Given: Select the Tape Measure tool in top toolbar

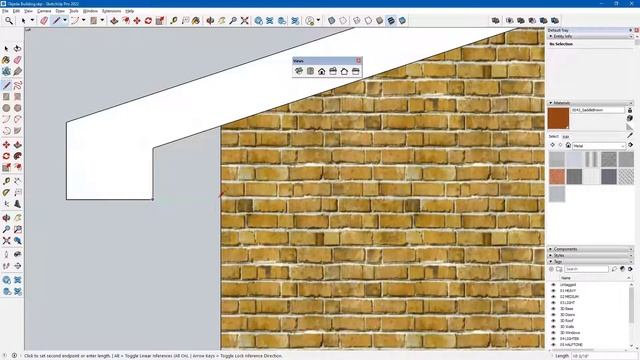Looking at the screenshot, I should [x=174, y=20].
